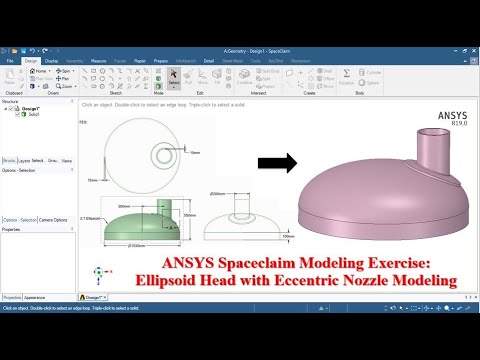Select the Trim Away sketch tool
The width and height of the screenshot is (480, 360).
137,71
